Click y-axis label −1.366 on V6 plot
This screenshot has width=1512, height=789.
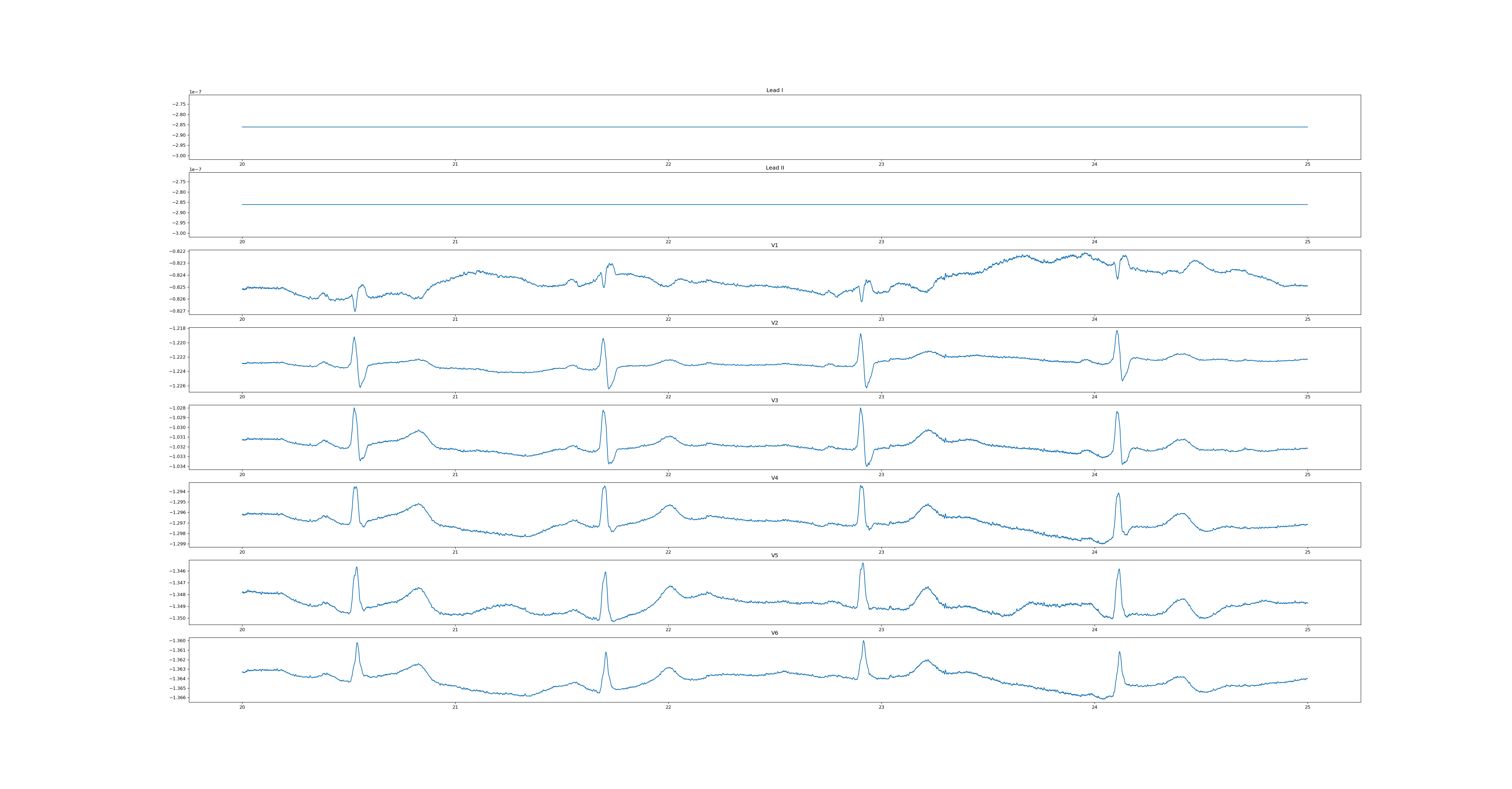(177, 698)
